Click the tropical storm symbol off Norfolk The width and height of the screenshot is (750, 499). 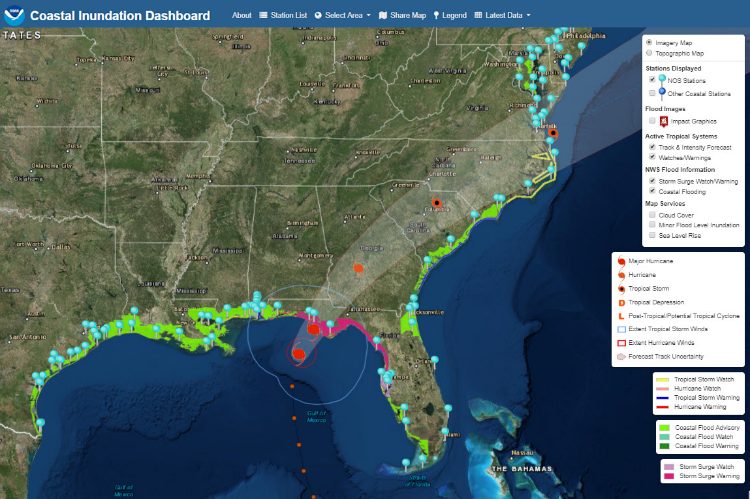tap(553, 133)
